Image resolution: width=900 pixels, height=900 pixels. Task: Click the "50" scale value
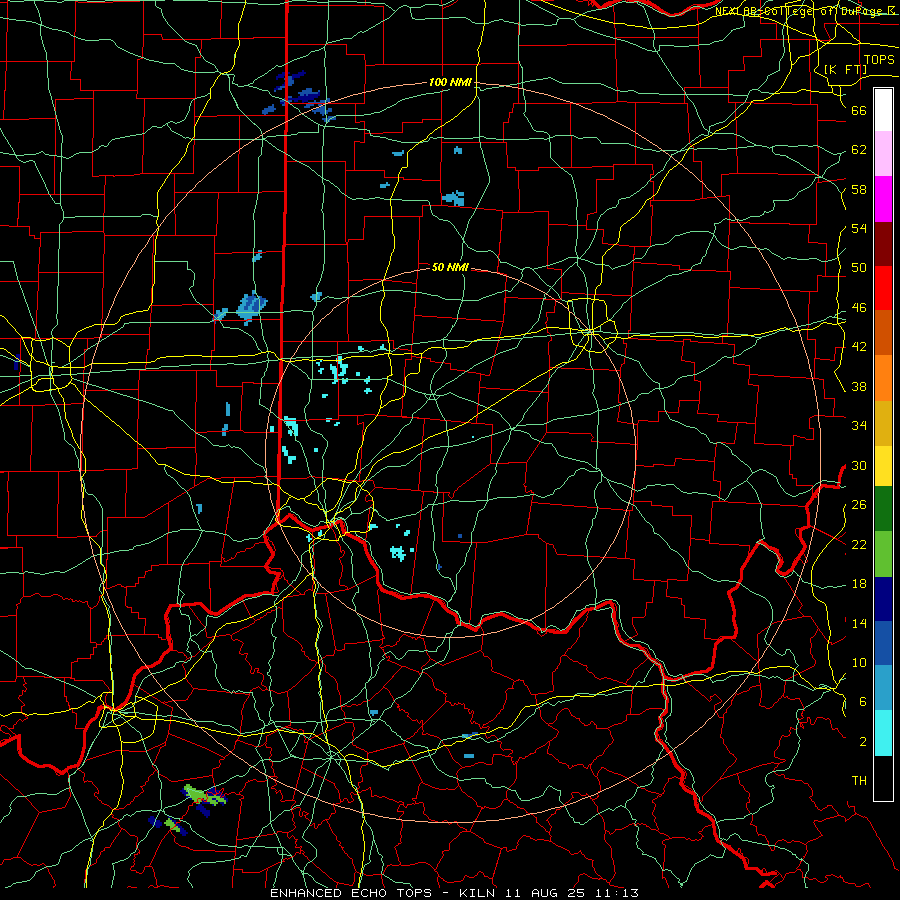(x=859, y=267)
